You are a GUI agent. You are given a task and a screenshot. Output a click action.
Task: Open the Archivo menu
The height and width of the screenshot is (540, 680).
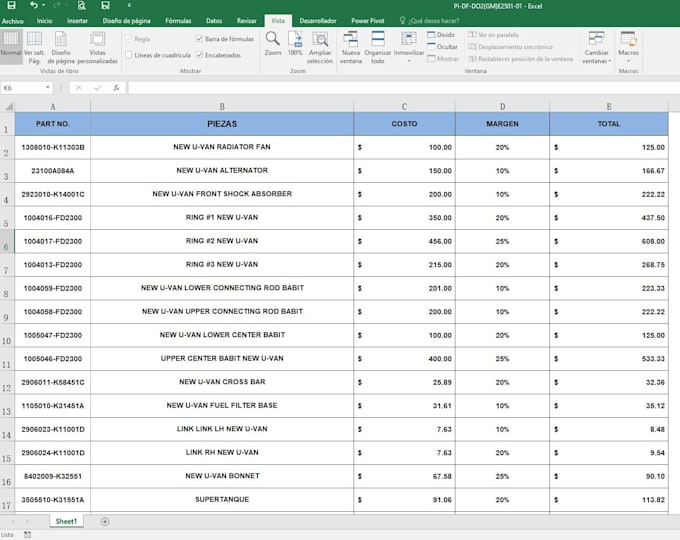[x=13, y=21]
